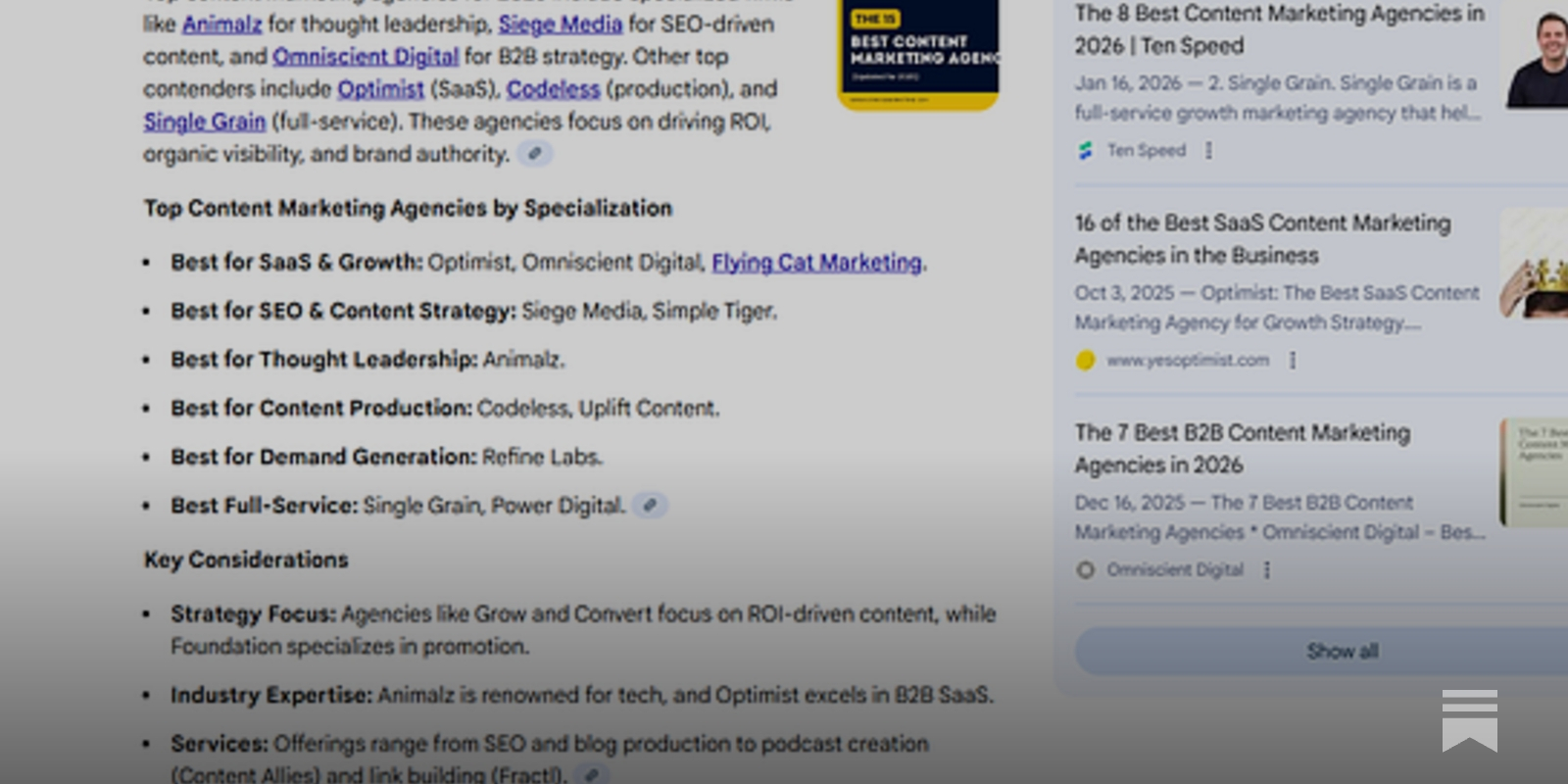Open the Siege Media link
Screen dimensions: 1568x784
tap(561, 24)
